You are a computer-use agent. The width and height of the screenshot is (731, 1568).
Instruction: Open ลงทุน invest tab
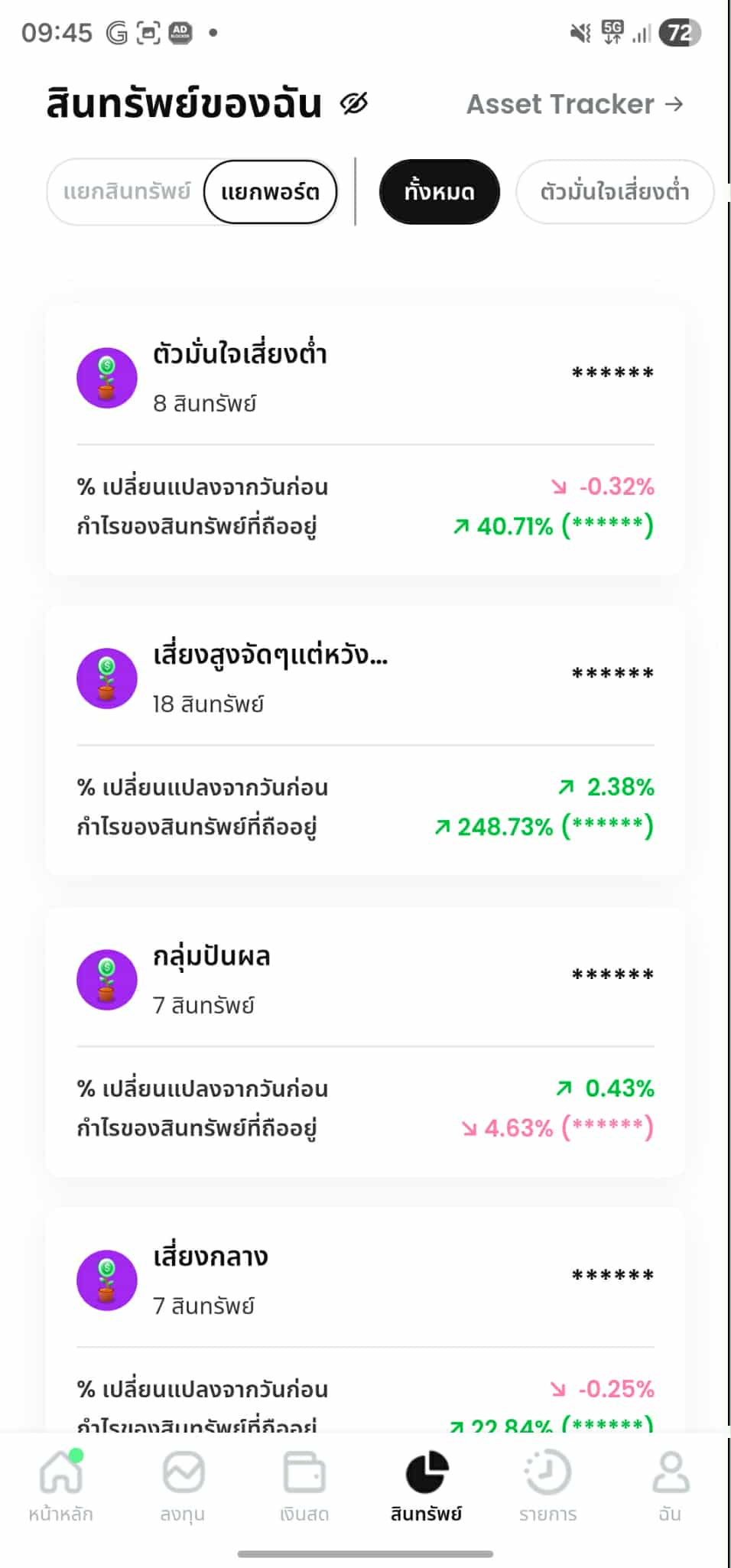183,1485
